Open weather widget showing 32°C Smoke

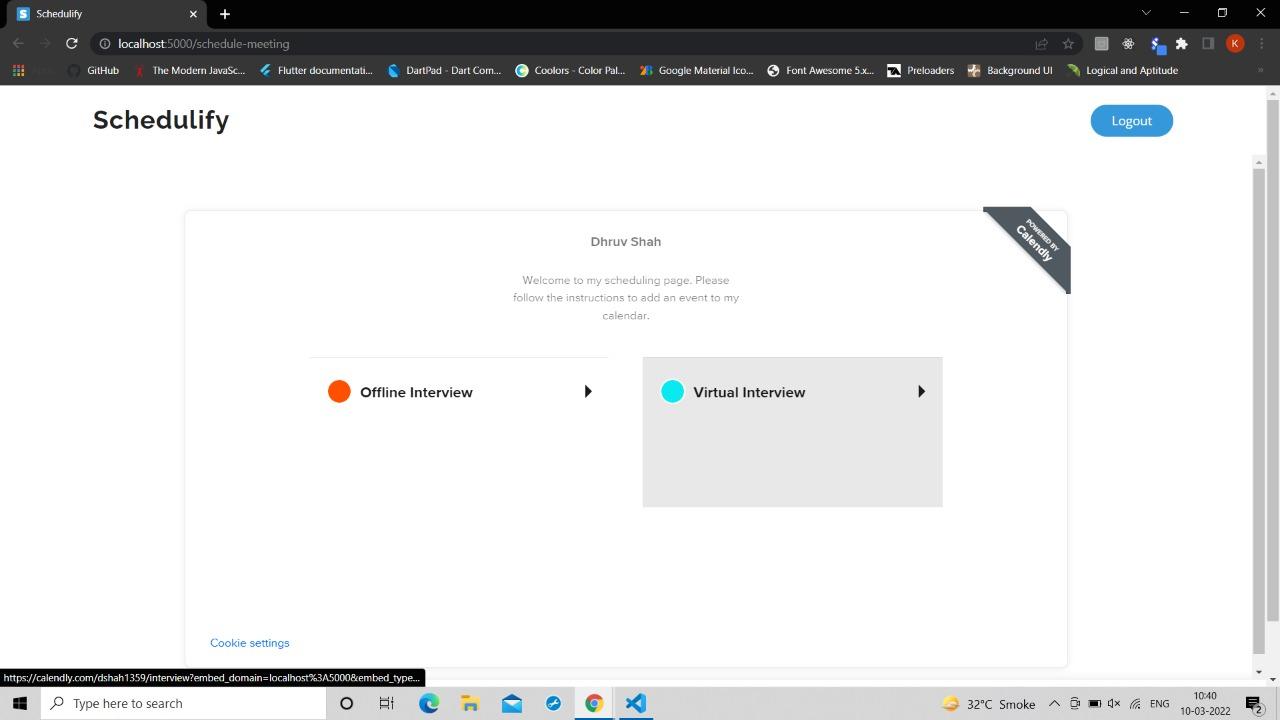click(988, 704)
